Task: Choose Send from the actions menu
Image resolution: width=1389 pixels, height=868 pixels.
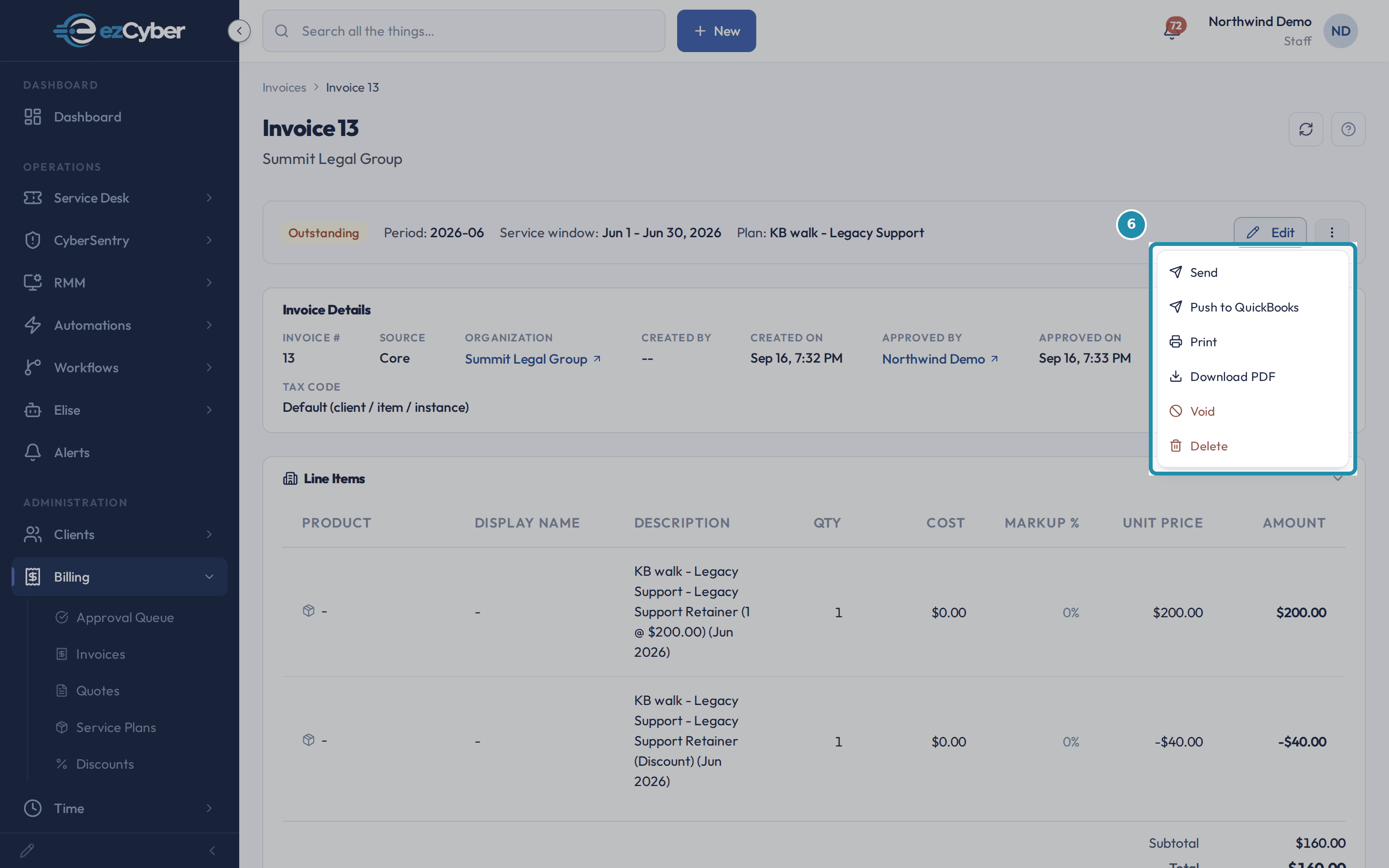Action: tap(1253, 272)
